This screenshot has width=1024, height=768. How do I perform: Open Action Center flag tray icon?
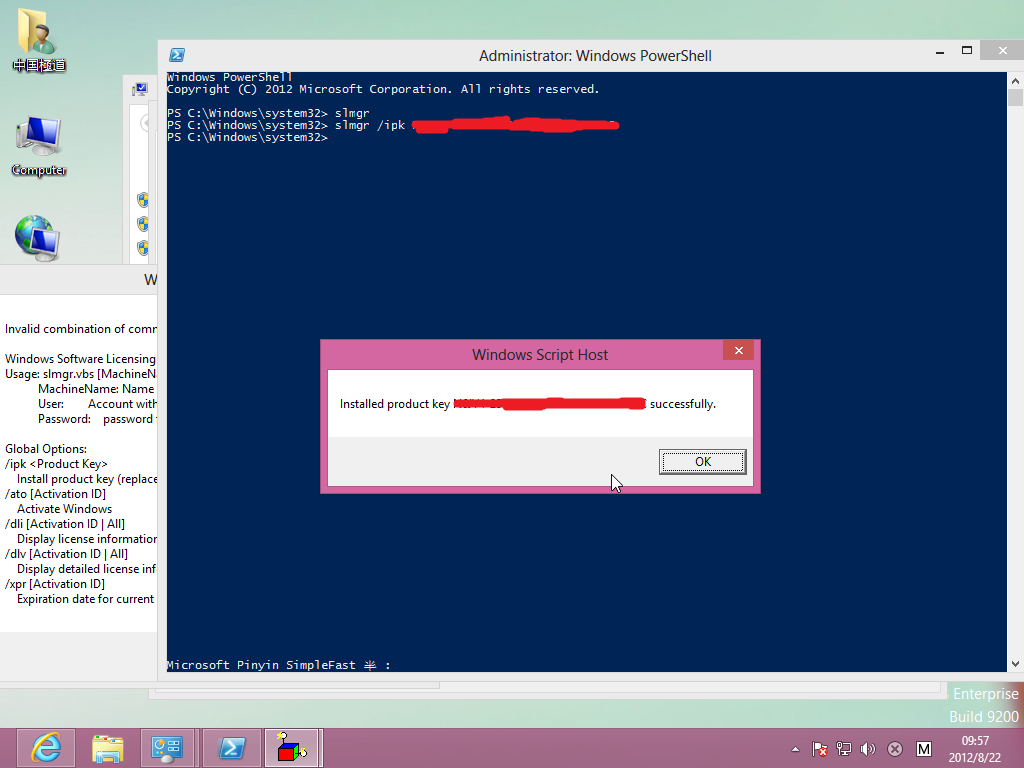click(820, 749)
